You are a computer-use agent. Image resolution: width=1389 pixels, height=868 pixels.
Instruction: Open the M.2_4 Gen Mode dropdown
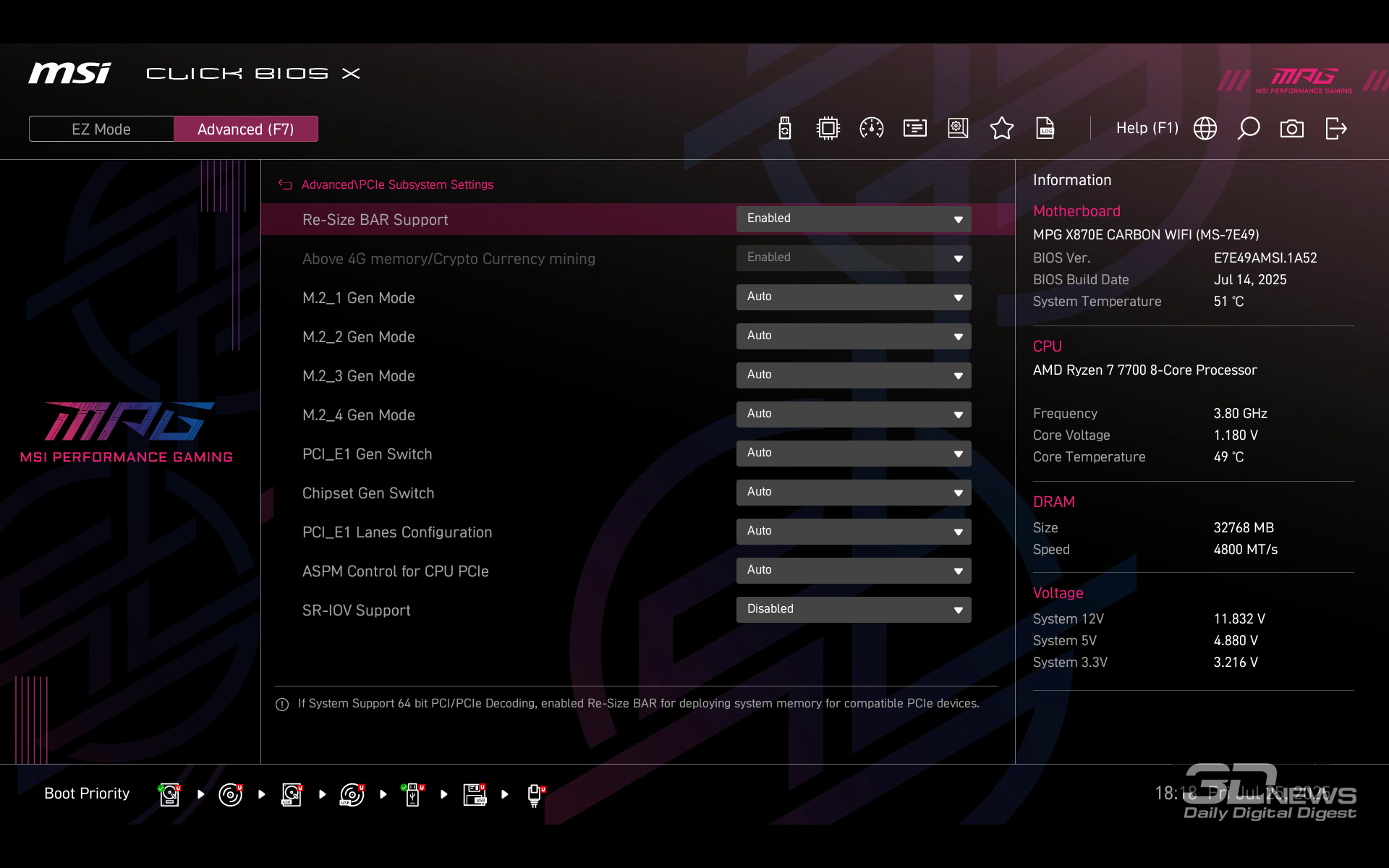click(x=854, y=414)
